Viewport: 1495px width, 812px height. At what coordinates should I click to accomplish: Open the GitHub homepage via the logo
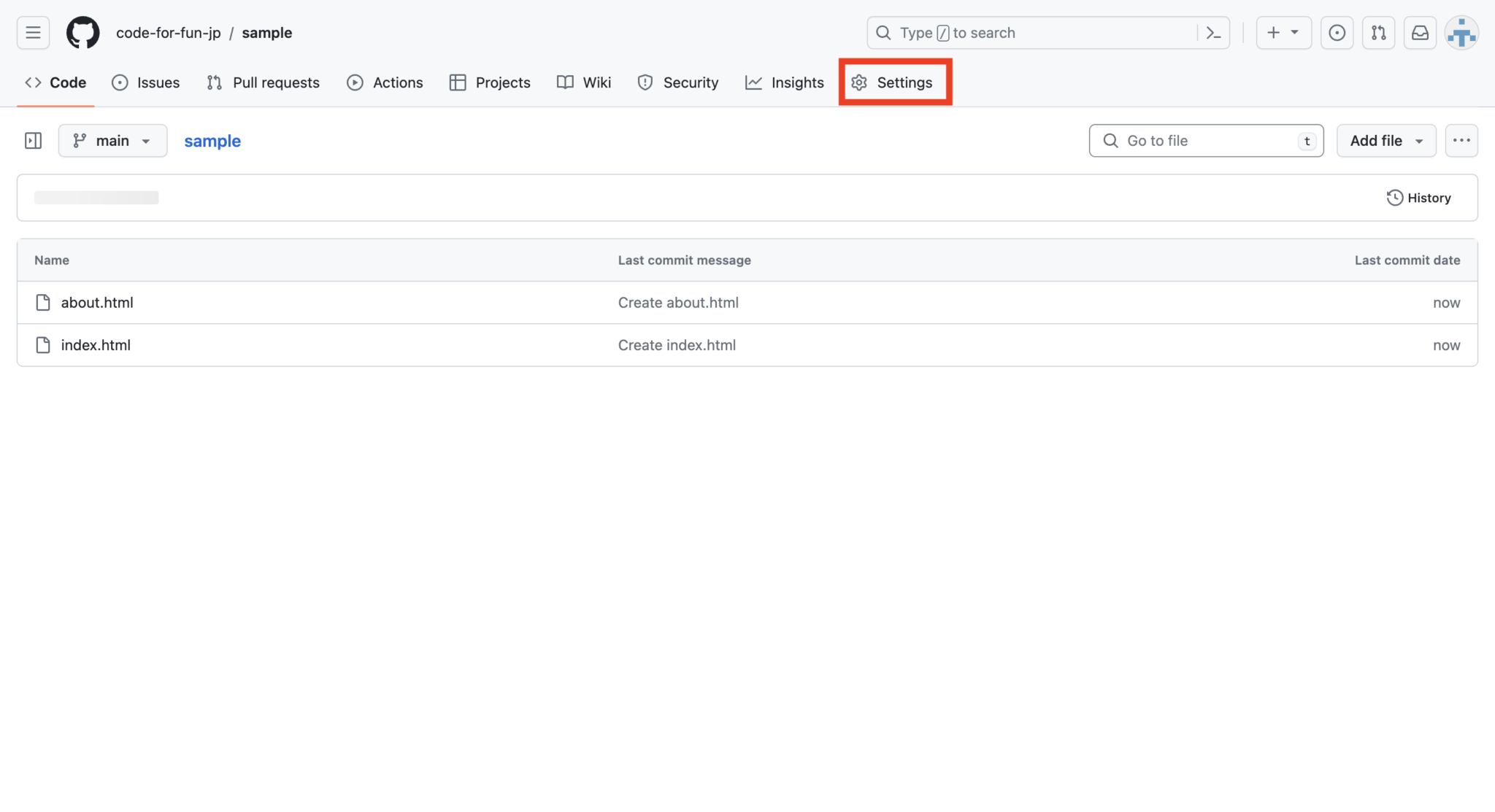[82, 32]
